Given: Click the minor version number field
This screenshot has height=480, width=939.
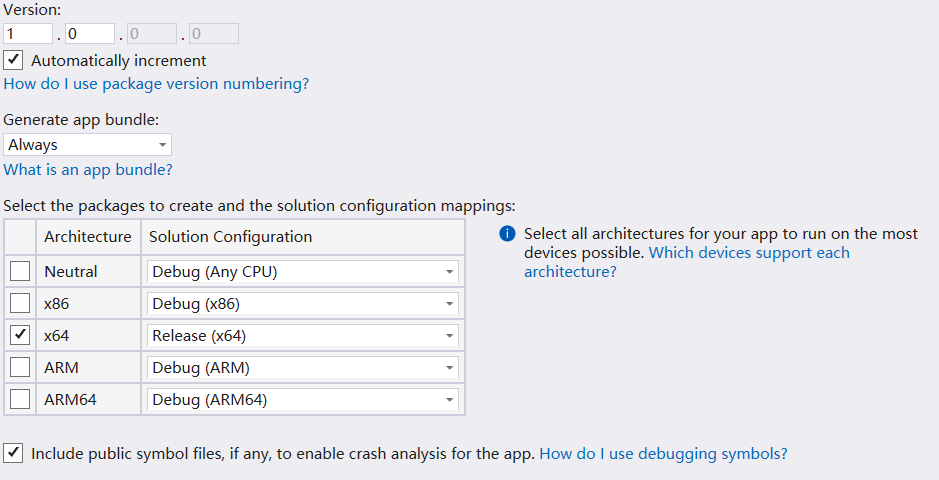Looking at the screenshot, I should coord(90,34).
